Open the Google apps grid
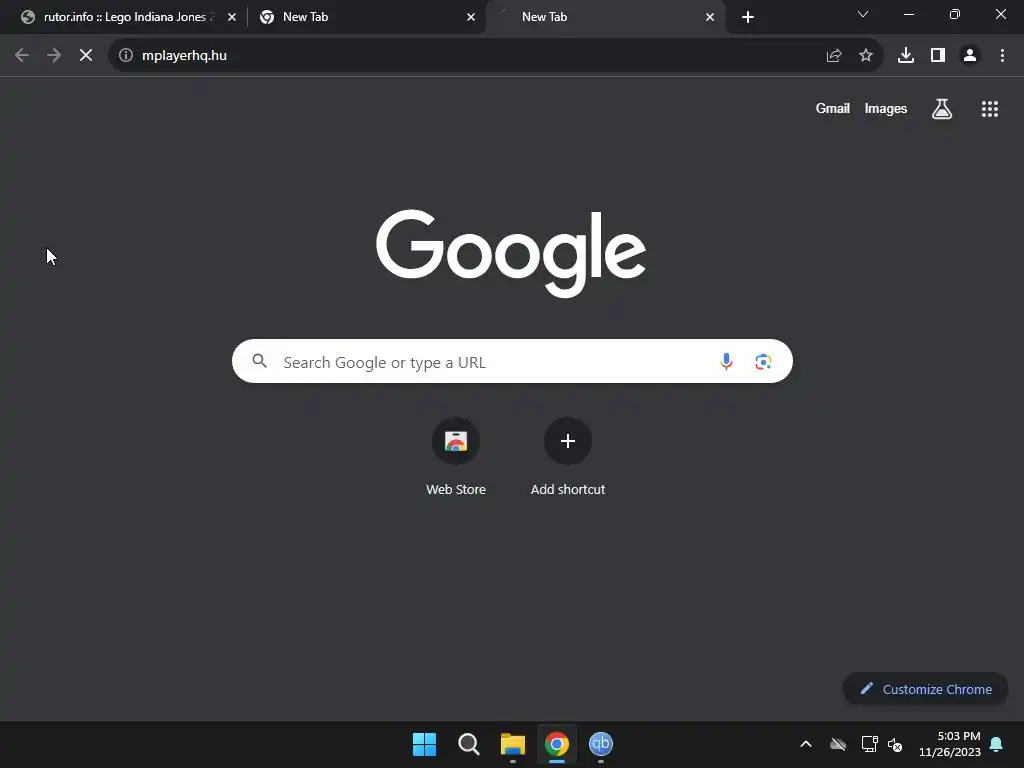 (x=990, y=109)
